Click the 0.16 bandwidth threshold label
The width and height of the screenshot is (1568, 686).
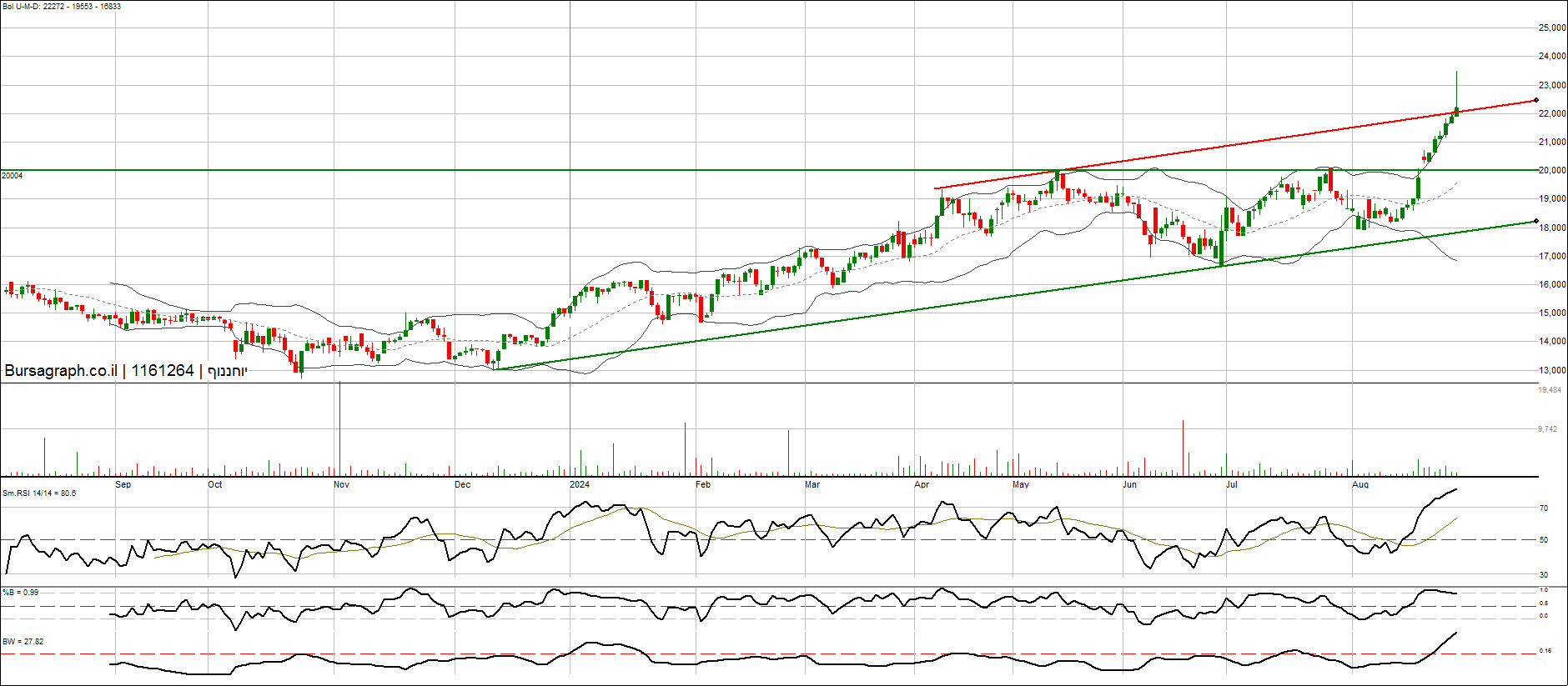point(1545,651)
